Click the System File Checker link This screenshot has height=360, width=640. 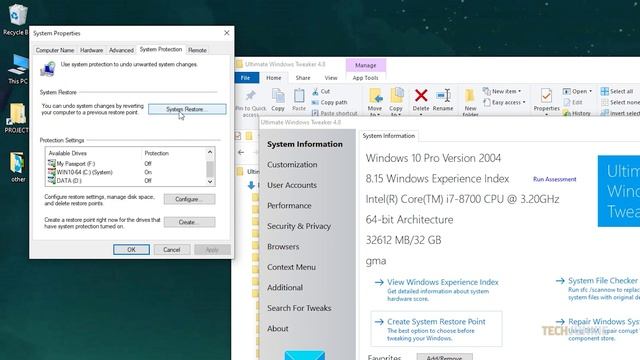click(x=602, y=280)
